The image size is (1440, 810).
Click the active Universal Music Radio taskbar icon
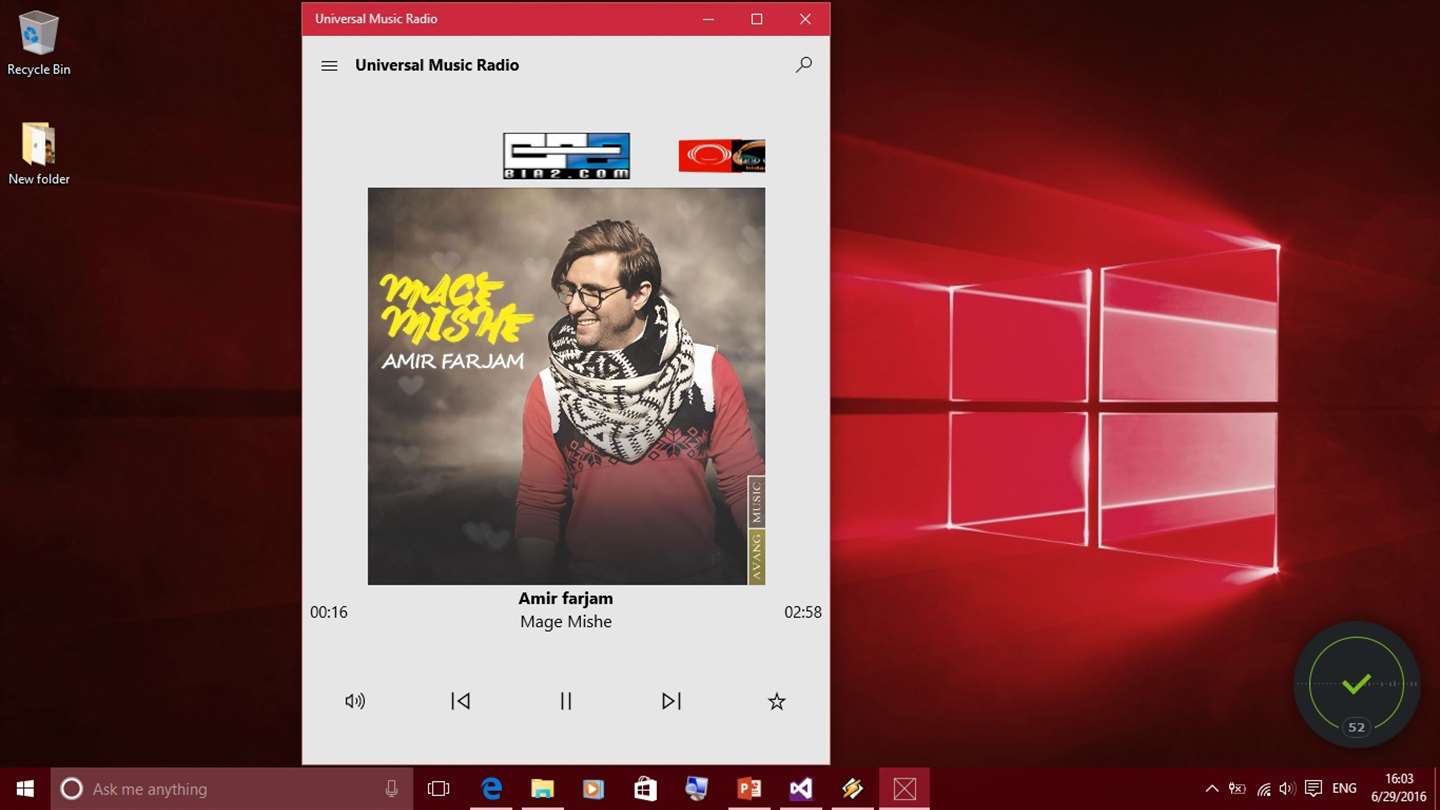[905, 789]
